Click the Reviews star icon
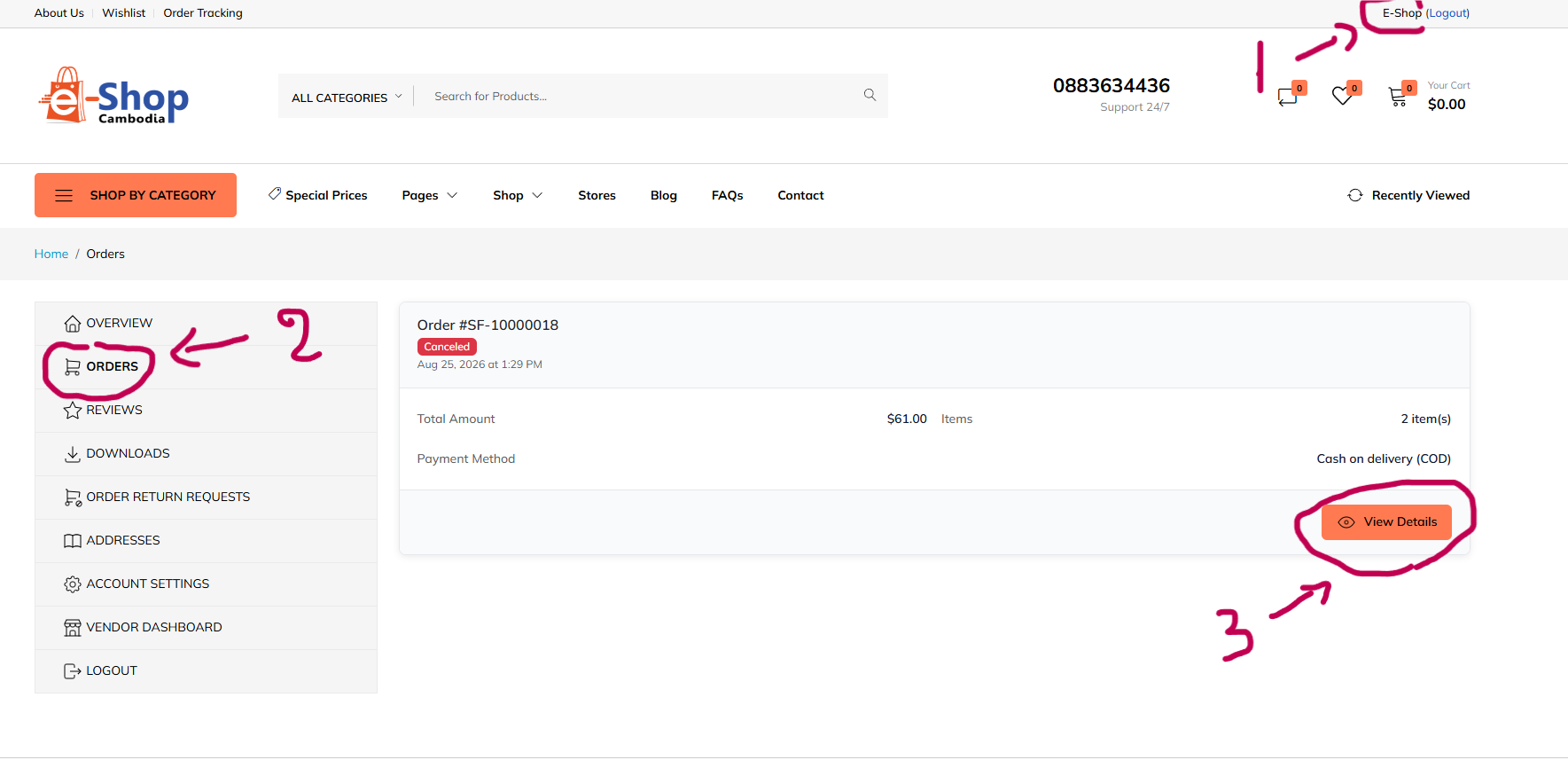This screenshot has height=760, width=1568. pyautogui.click(x=73, y=411)
